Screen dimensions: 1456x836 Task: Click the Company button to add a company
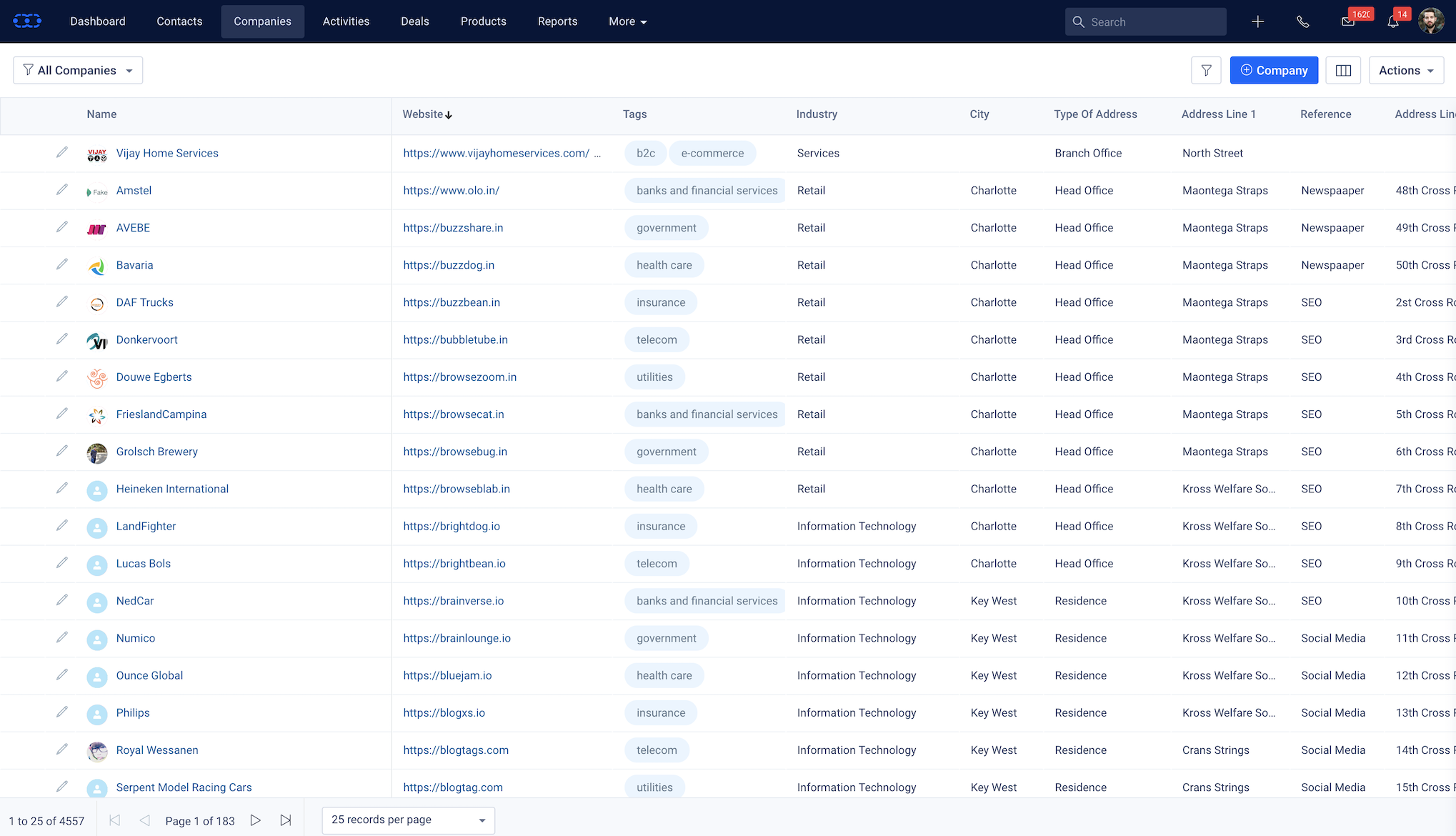(1274, 70)
